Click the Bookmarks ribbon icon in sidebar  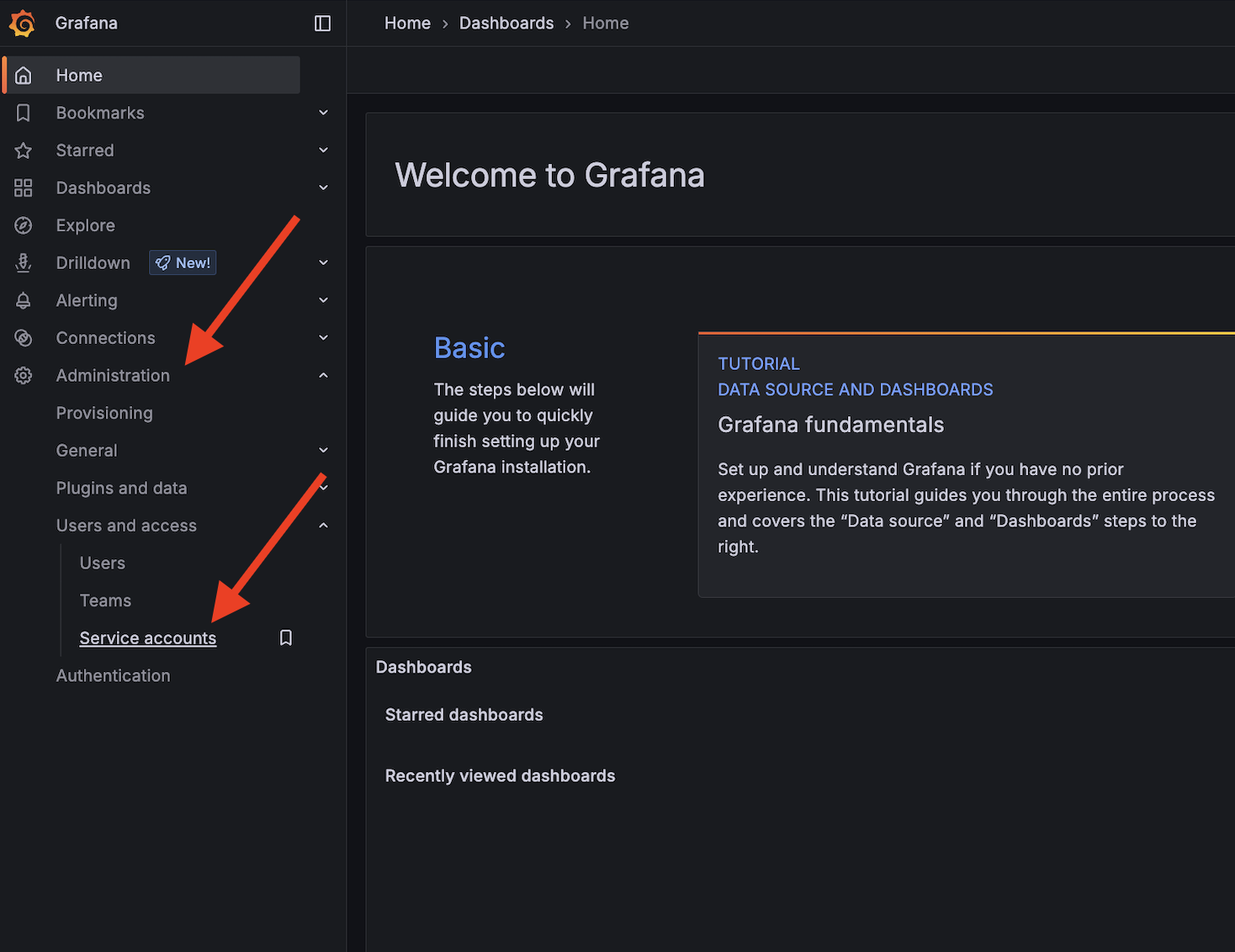tap(24, 113)
